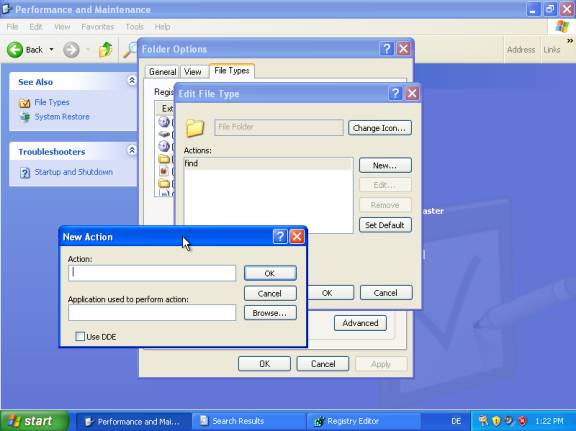Collapse the Troubleshooters panel
Screen dimensions: 576x431
pos(132,150)
